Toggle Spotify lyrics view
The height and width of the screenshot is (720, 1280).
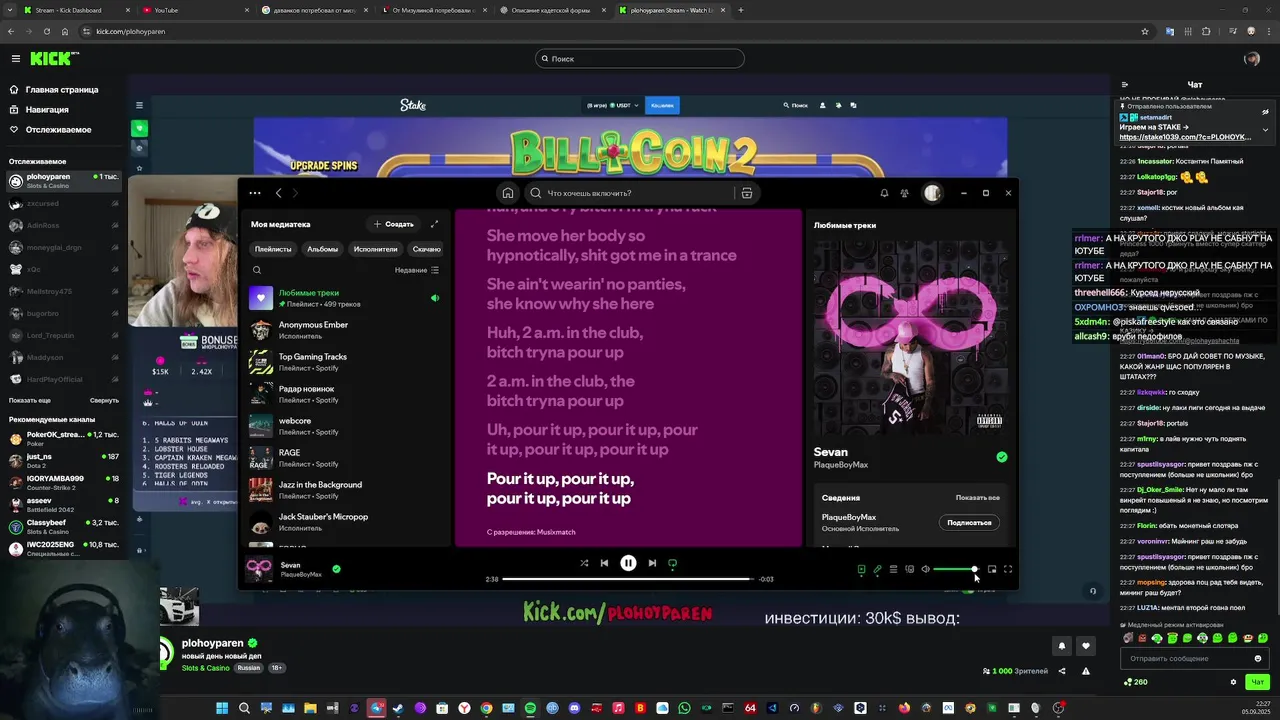coord(877,569)
